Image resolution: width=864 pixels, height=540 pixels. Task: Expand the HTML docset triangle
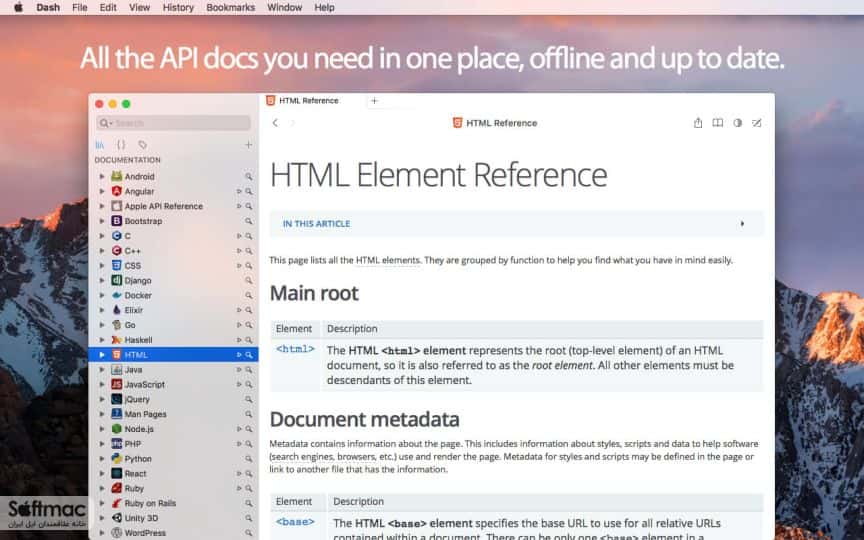coord(102,355)
